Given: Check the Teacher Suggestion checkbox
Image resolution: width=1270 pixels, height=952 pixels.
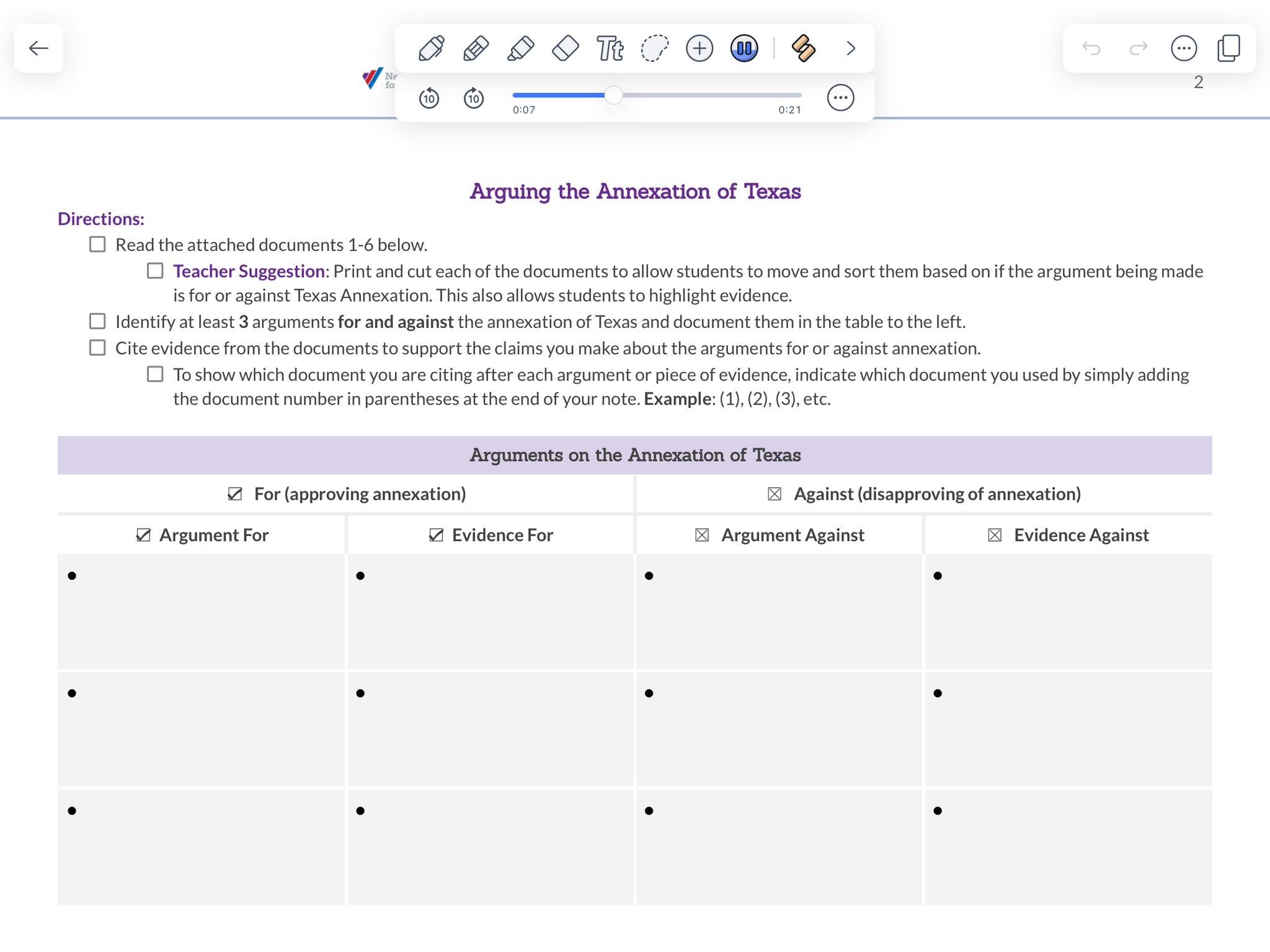Looking at the screenshot, I should coord(155,271).
